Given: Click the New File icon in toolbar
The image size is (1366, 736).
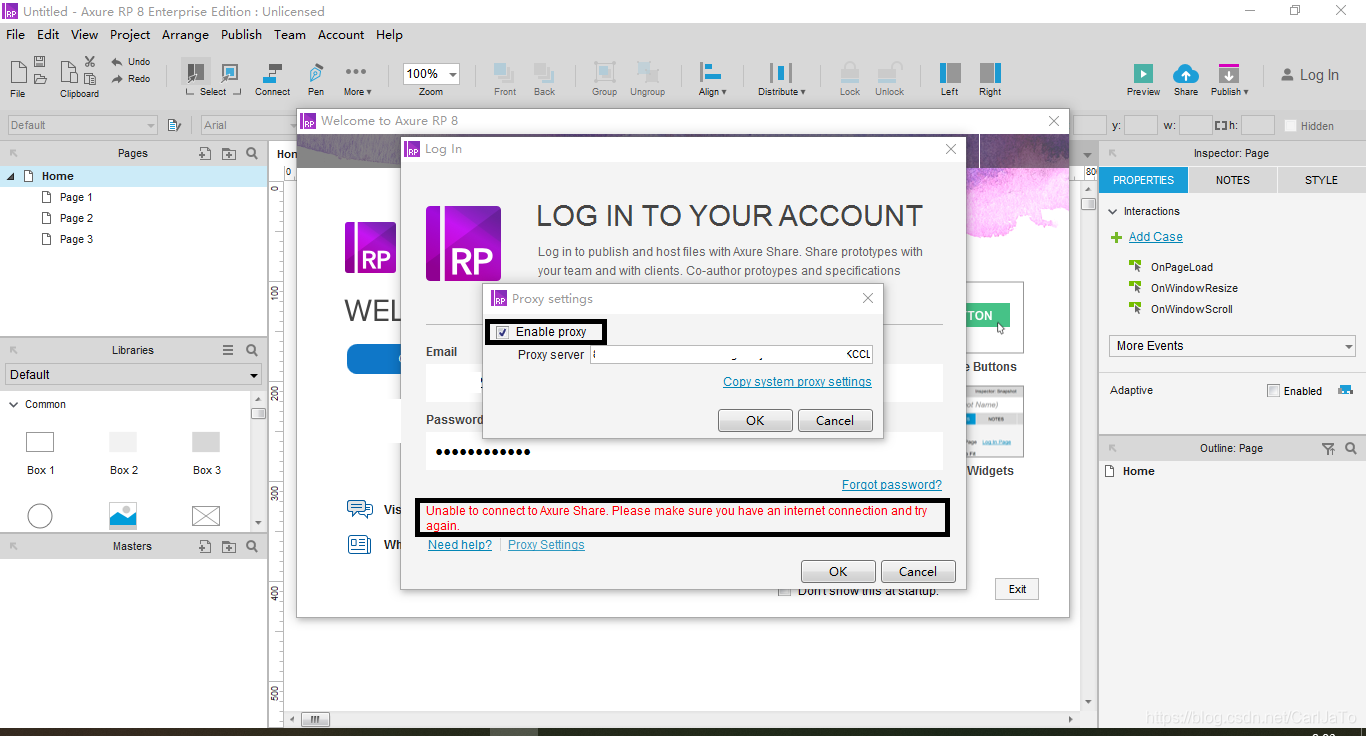Looking at the screenshot, I should [18, 72].
